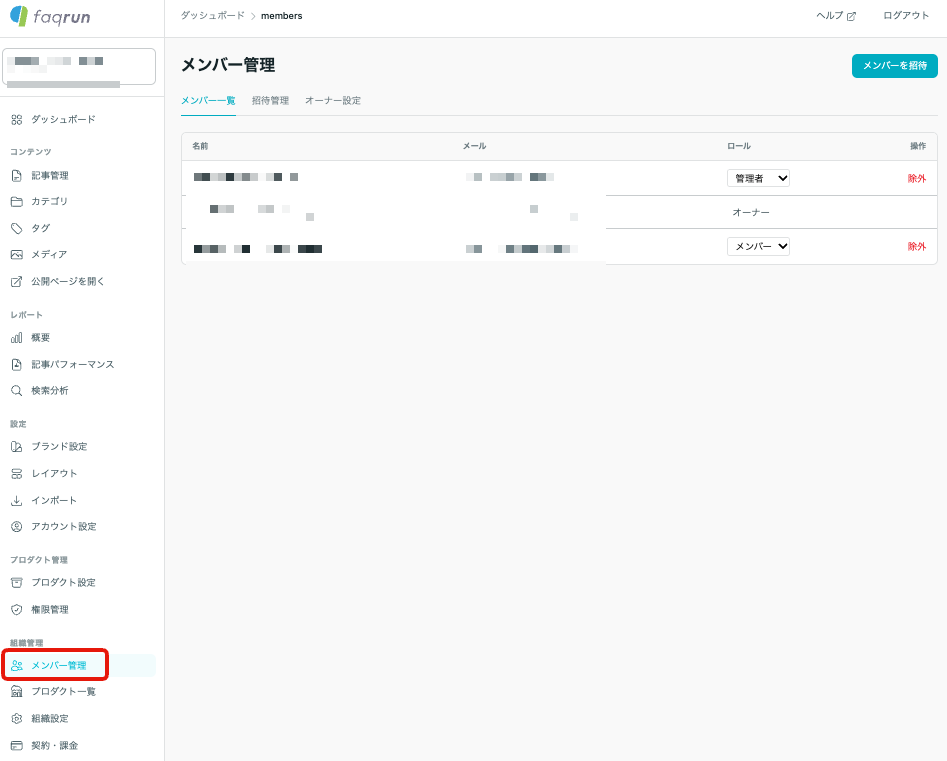Switch to the メンバー一覧 tab
The width and height of the screenshot is (947, 761).
tap(208, 101)
